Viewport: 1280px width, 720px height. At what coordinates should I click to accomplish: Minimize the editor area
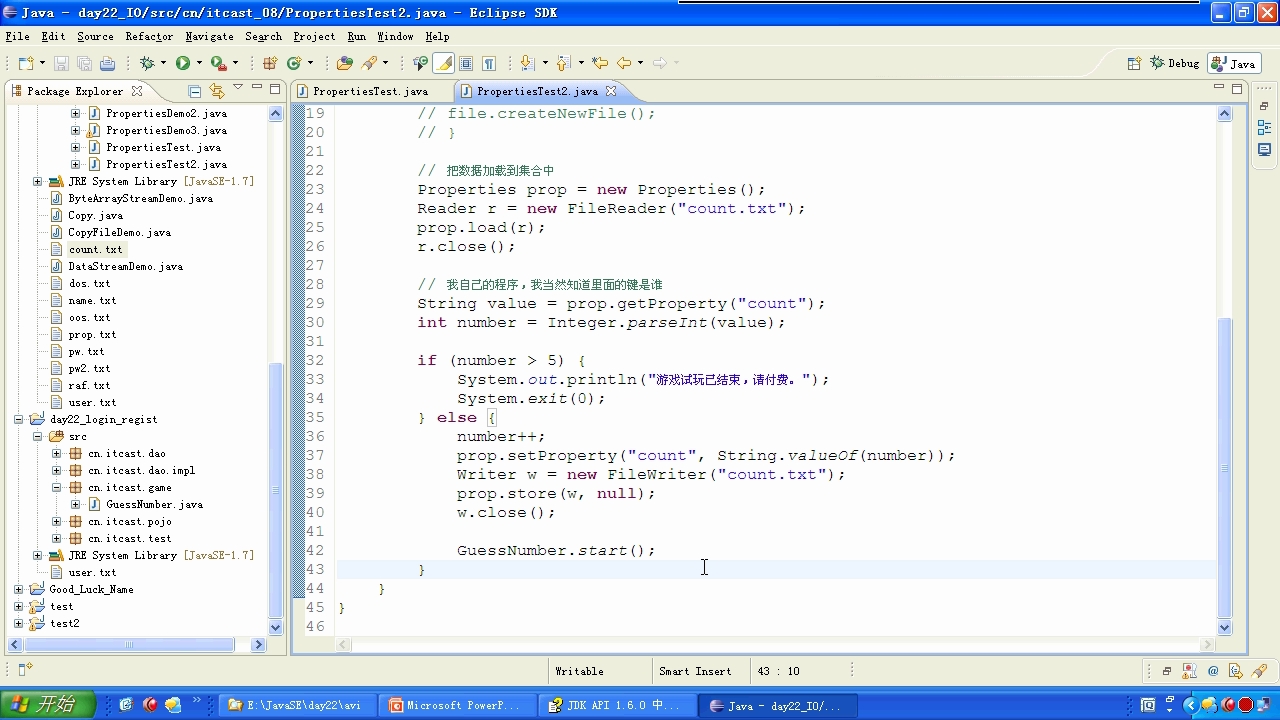[1218, 88]
